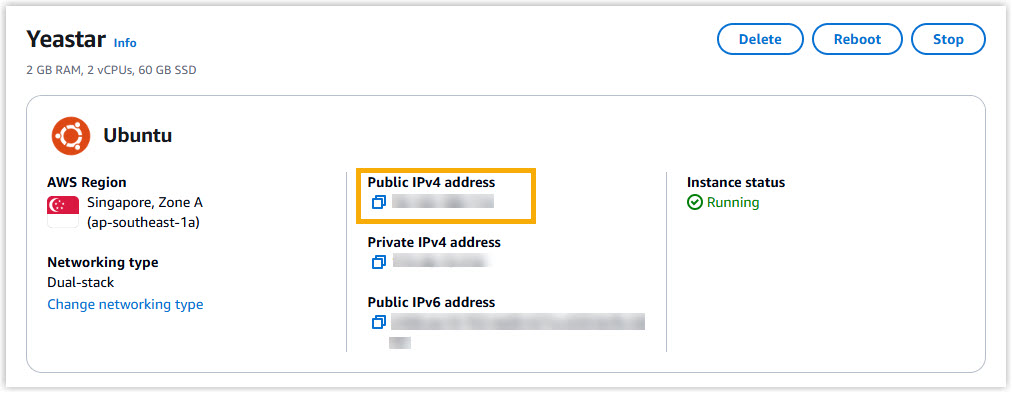Click the Singapore, Zone A region text
Viewport: 1012px width, 393px height.
pos(145,203)
